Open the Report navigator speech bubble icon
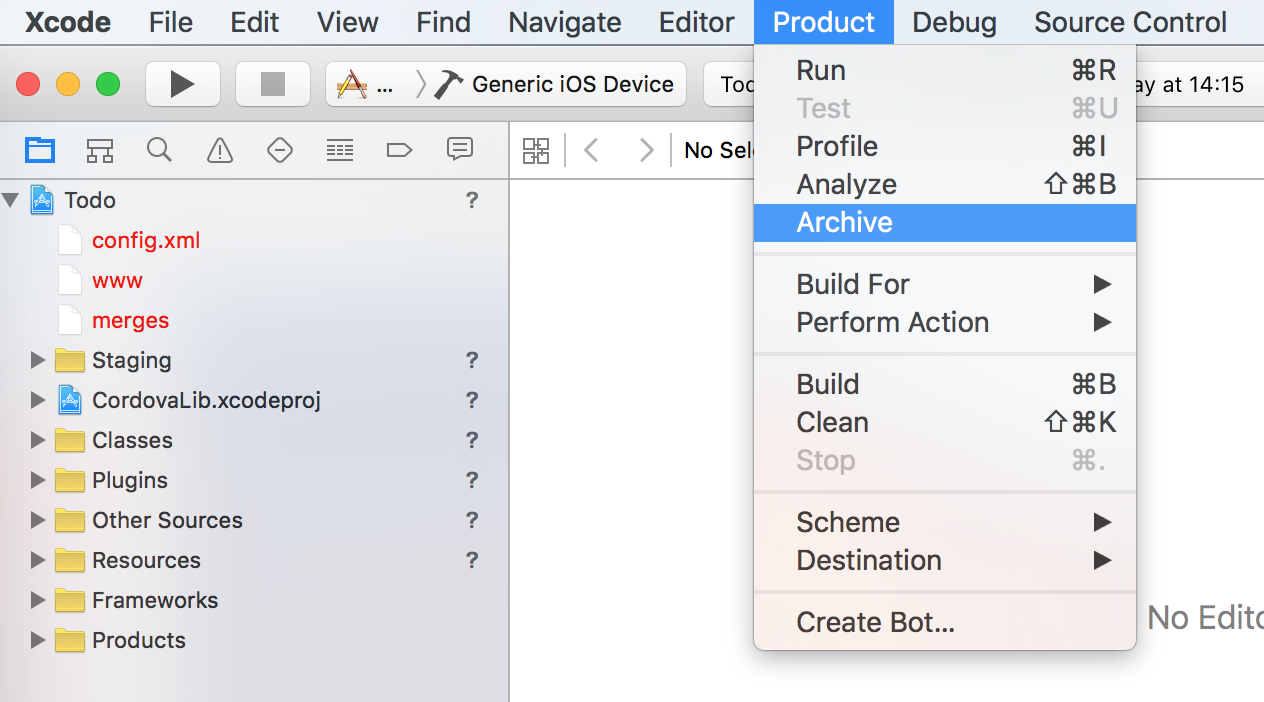 point(460,151)
